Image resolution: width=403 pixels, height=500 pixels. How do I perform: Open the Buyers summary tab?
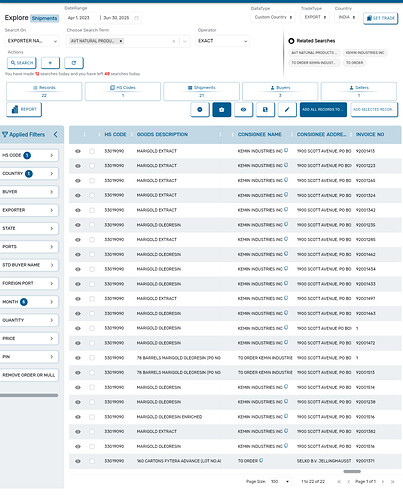(280, 91)
